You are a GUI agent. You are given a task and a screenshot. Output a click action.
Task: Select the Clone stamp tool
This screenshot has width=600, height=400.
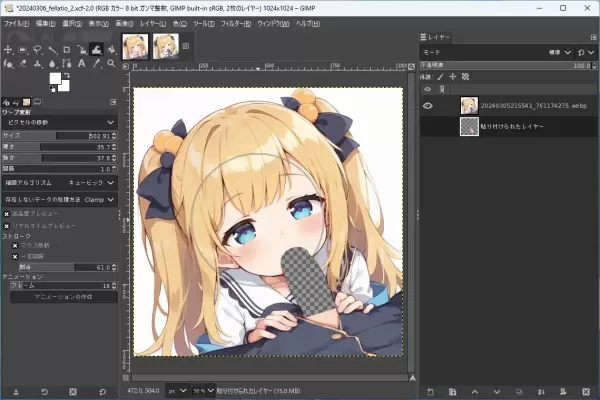[x=37, y=64]
